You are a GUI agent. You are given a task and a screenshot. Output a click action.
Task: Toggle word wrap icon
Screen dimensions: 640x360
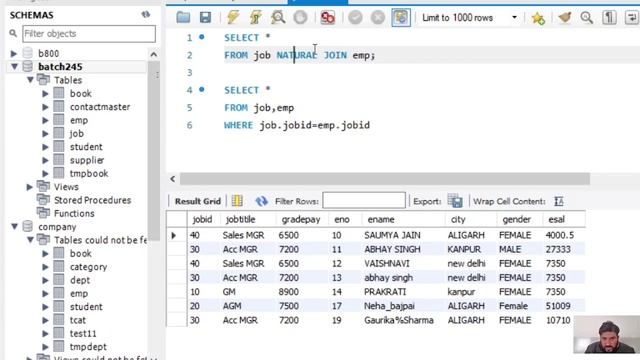(631, 18)
